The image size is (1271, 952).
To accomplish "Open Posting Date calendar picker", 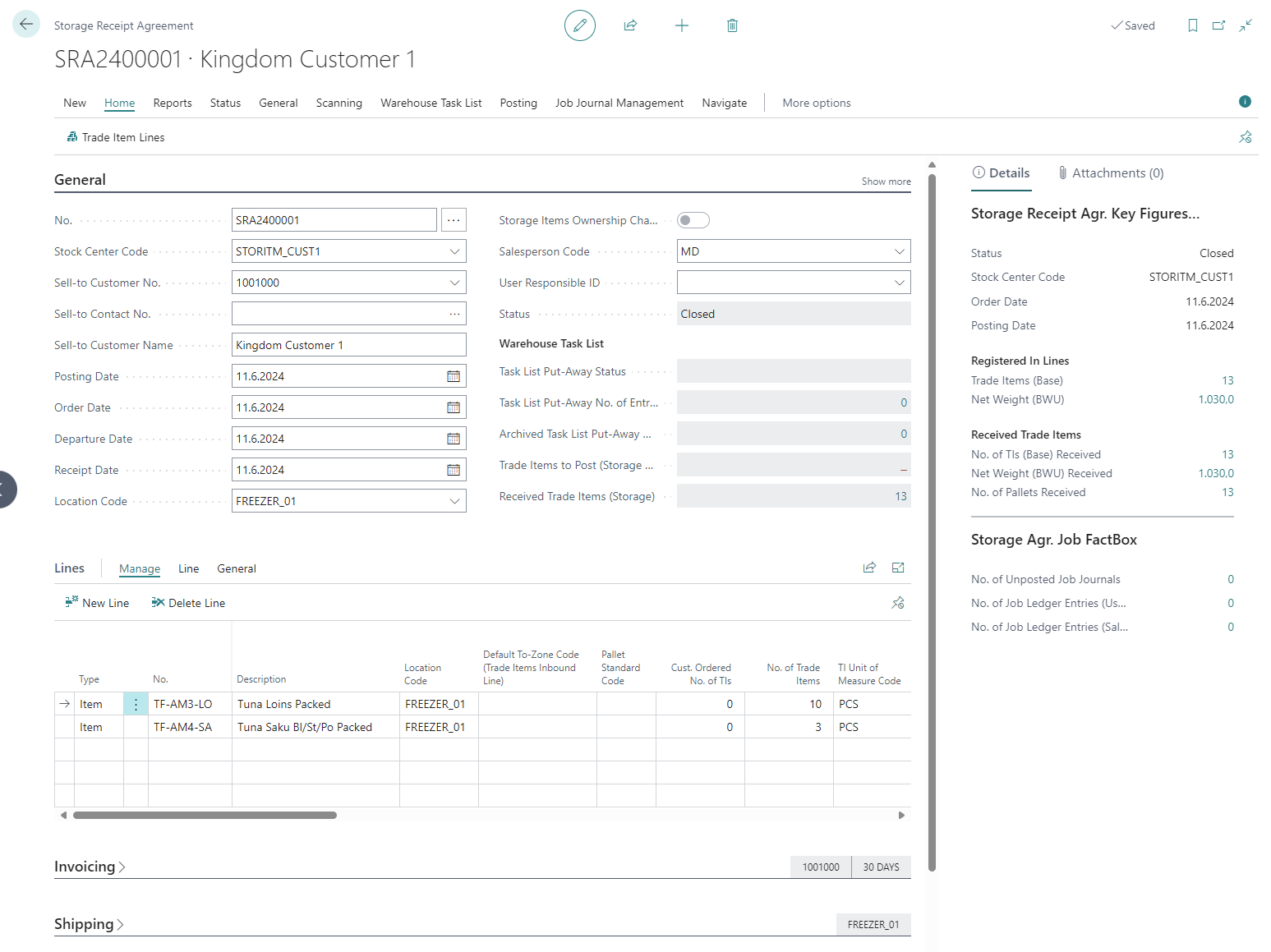I will pyautogui.click(x=453, y=376).
